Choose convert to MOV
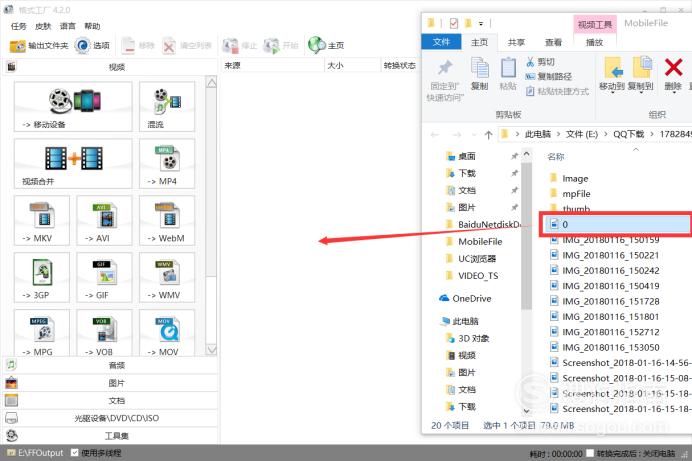The image size is (692, 461). (167, 333)
